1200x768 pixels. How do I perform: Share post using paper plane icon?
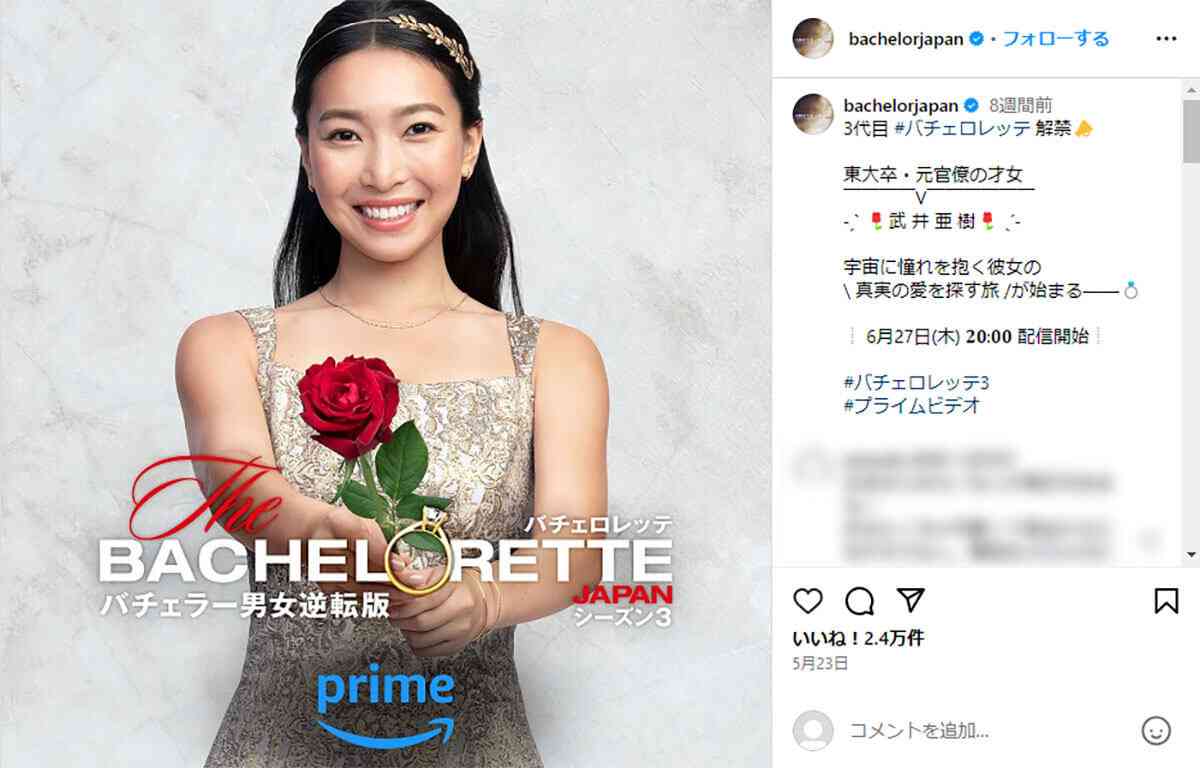pos(910,599)
